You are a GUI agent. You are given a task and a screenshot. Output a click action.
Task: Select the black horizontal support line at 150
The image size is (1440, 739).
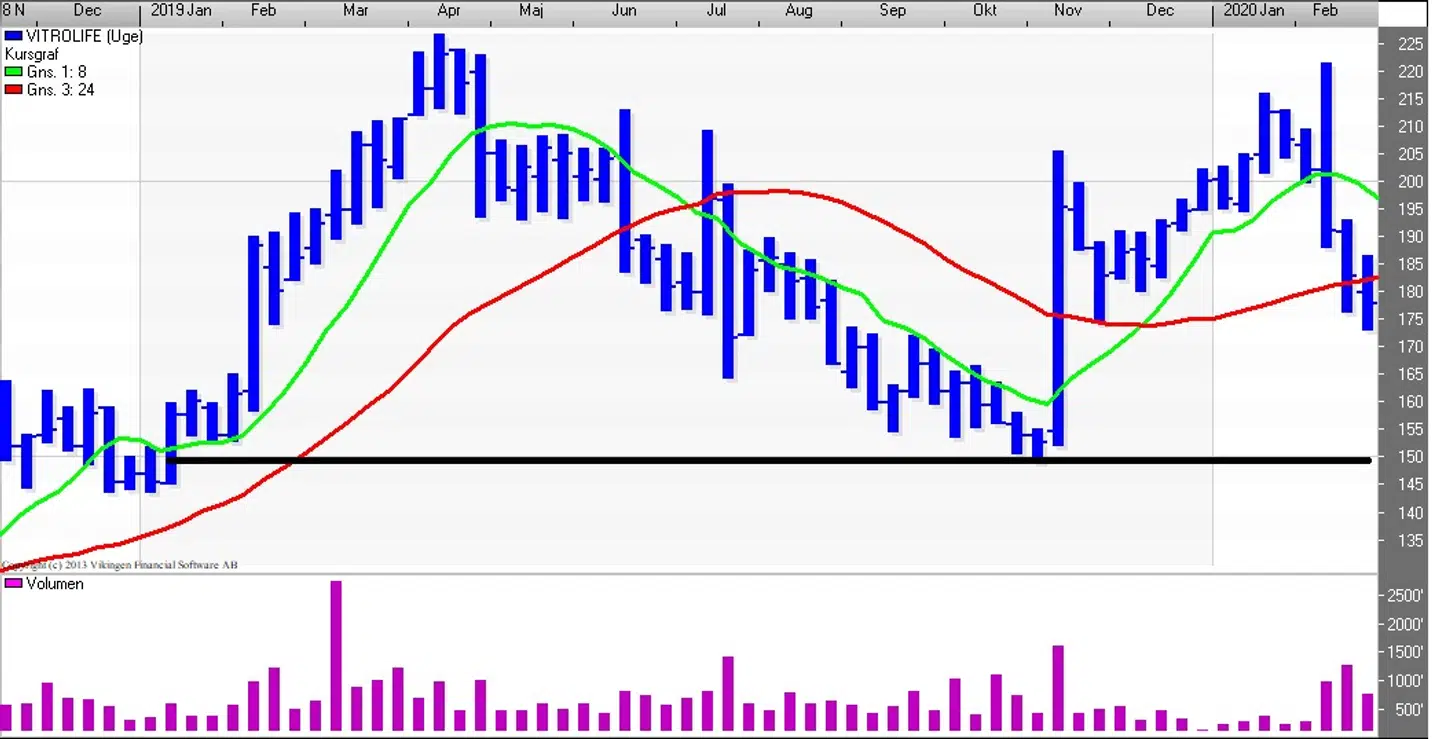(700, 460)
